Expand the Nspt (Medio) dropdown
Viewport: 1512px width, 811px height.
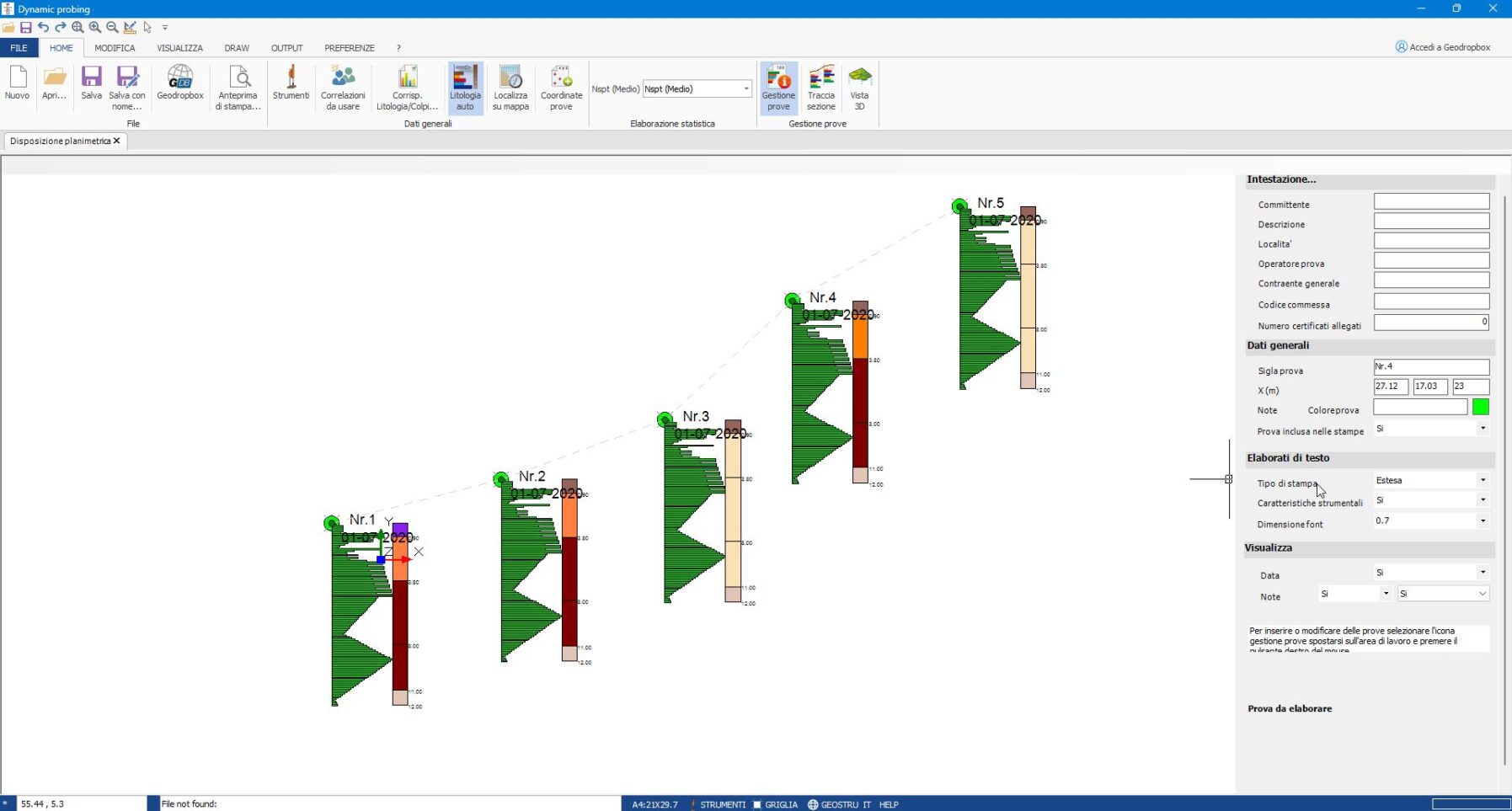tap(745, 89)
